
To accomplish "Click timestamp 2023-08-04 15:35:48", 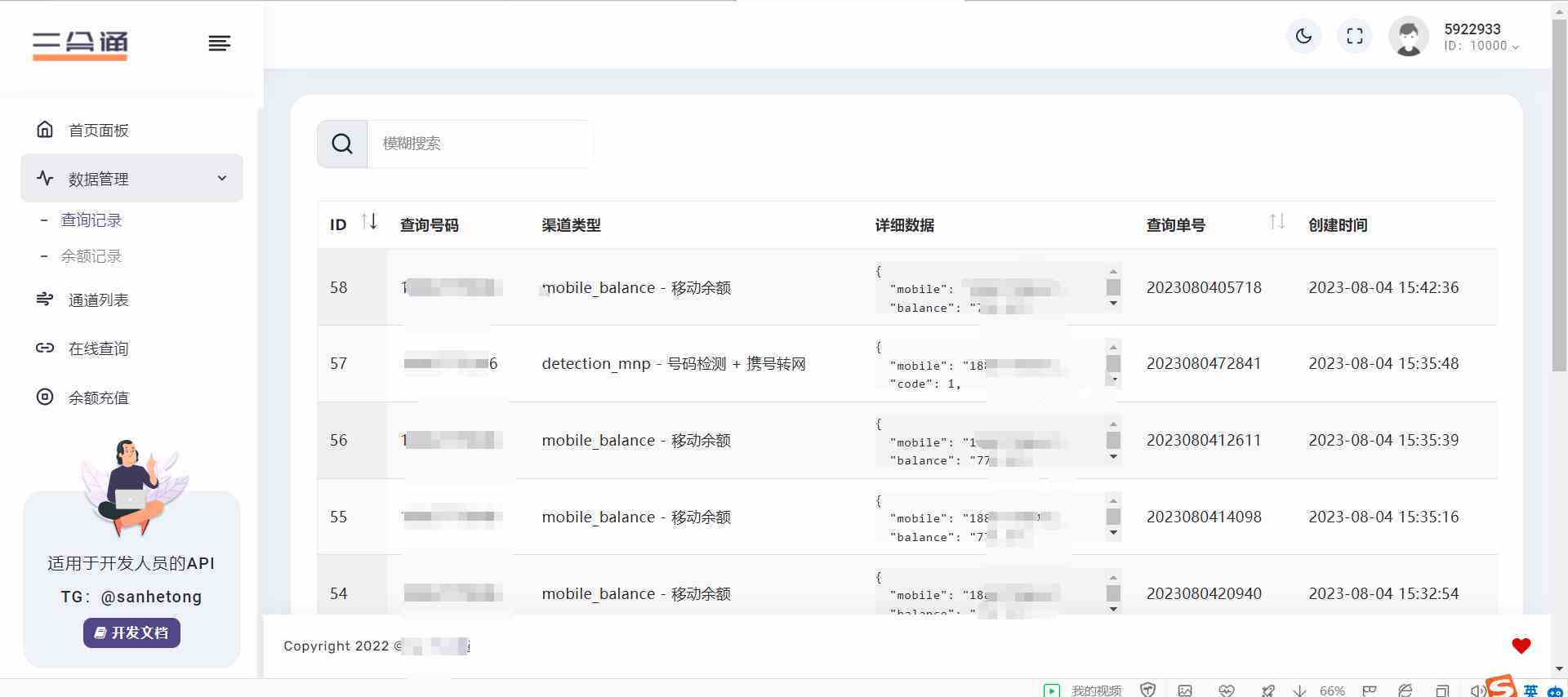I will point(1383,363).
